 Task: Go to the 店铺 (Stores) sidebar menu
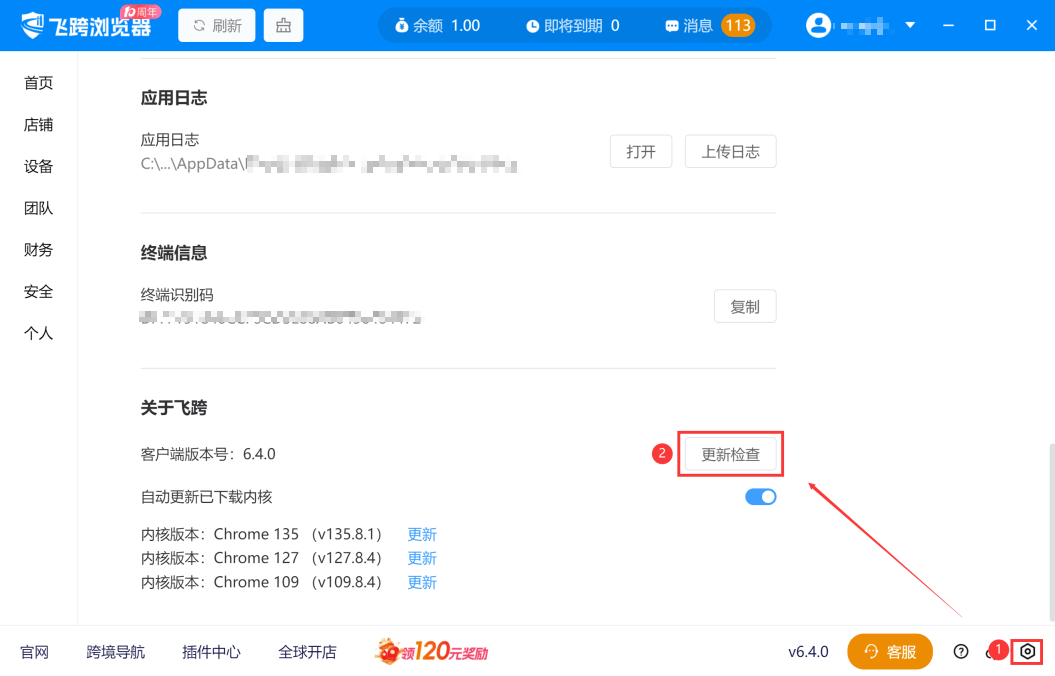pyautogui.click(x=38, y=125)
